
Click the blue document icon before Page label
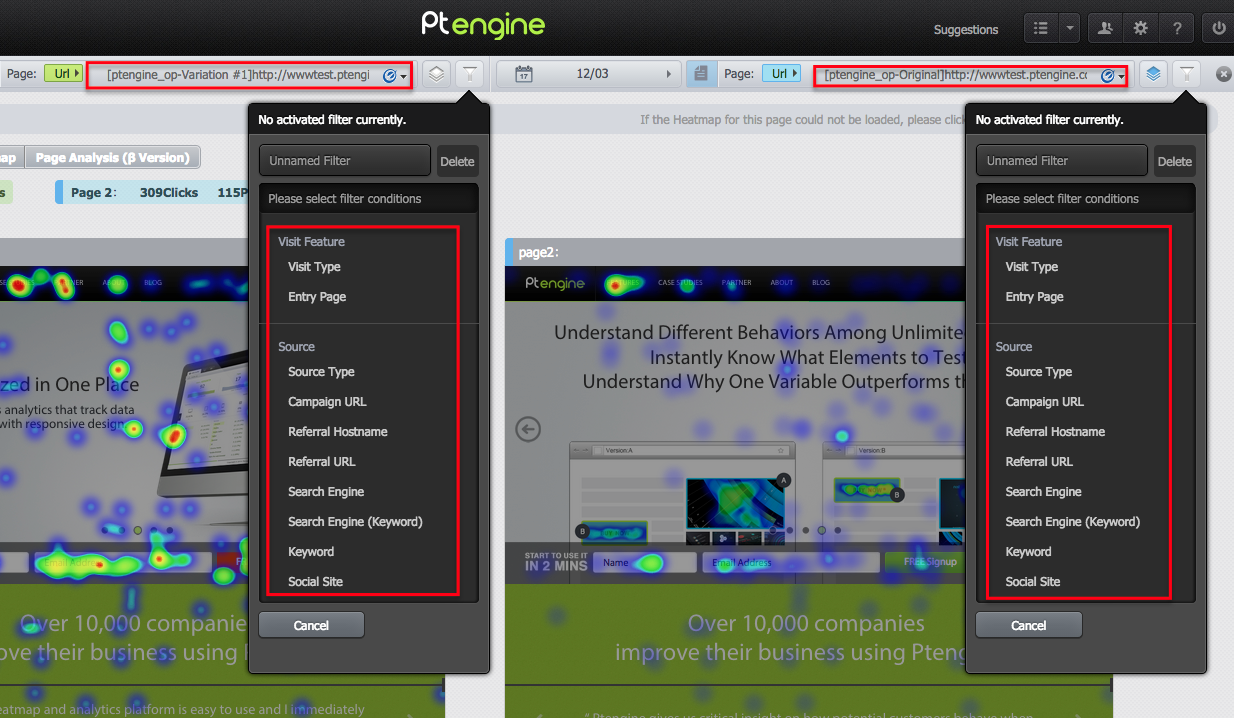click(701, 74)
